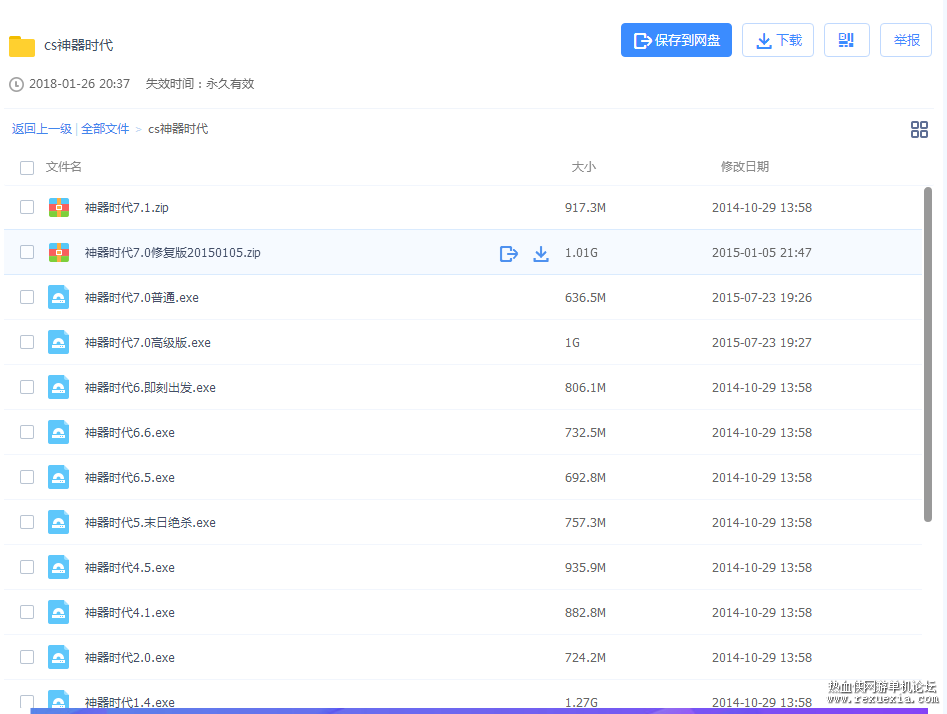This screenshot has height=714, width=947.
Task: Toggle the select-all checkbox beside 文件名
Action: 27,167
